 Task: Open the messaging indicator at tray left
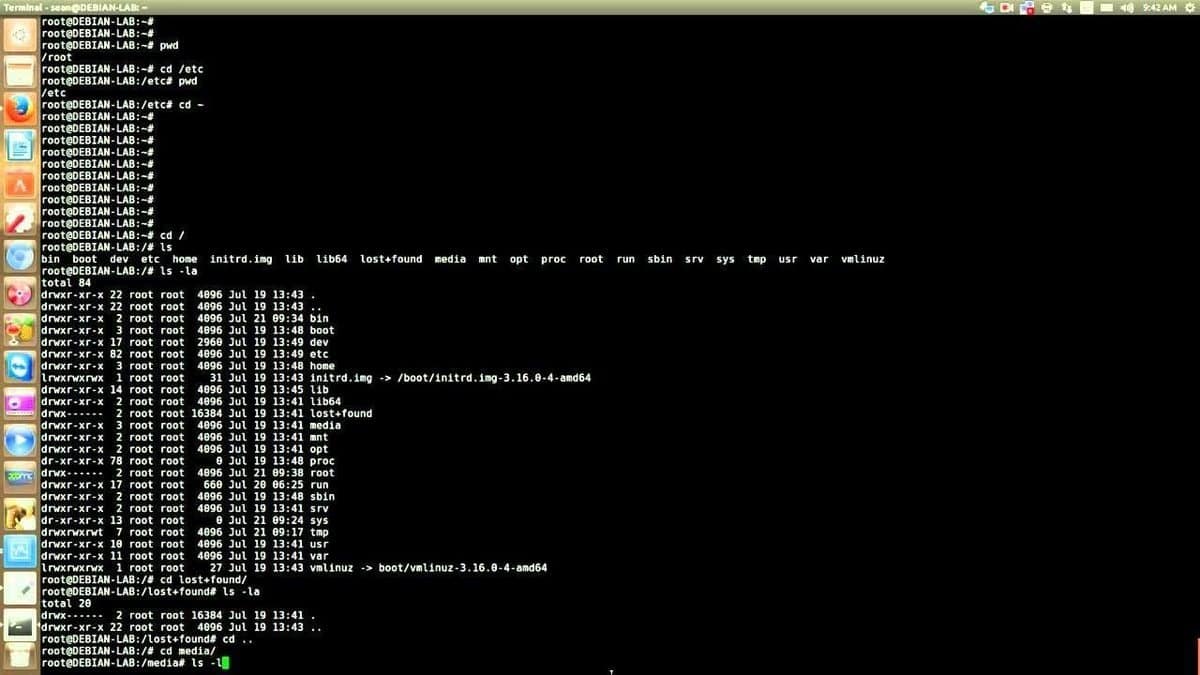point(989,8)
